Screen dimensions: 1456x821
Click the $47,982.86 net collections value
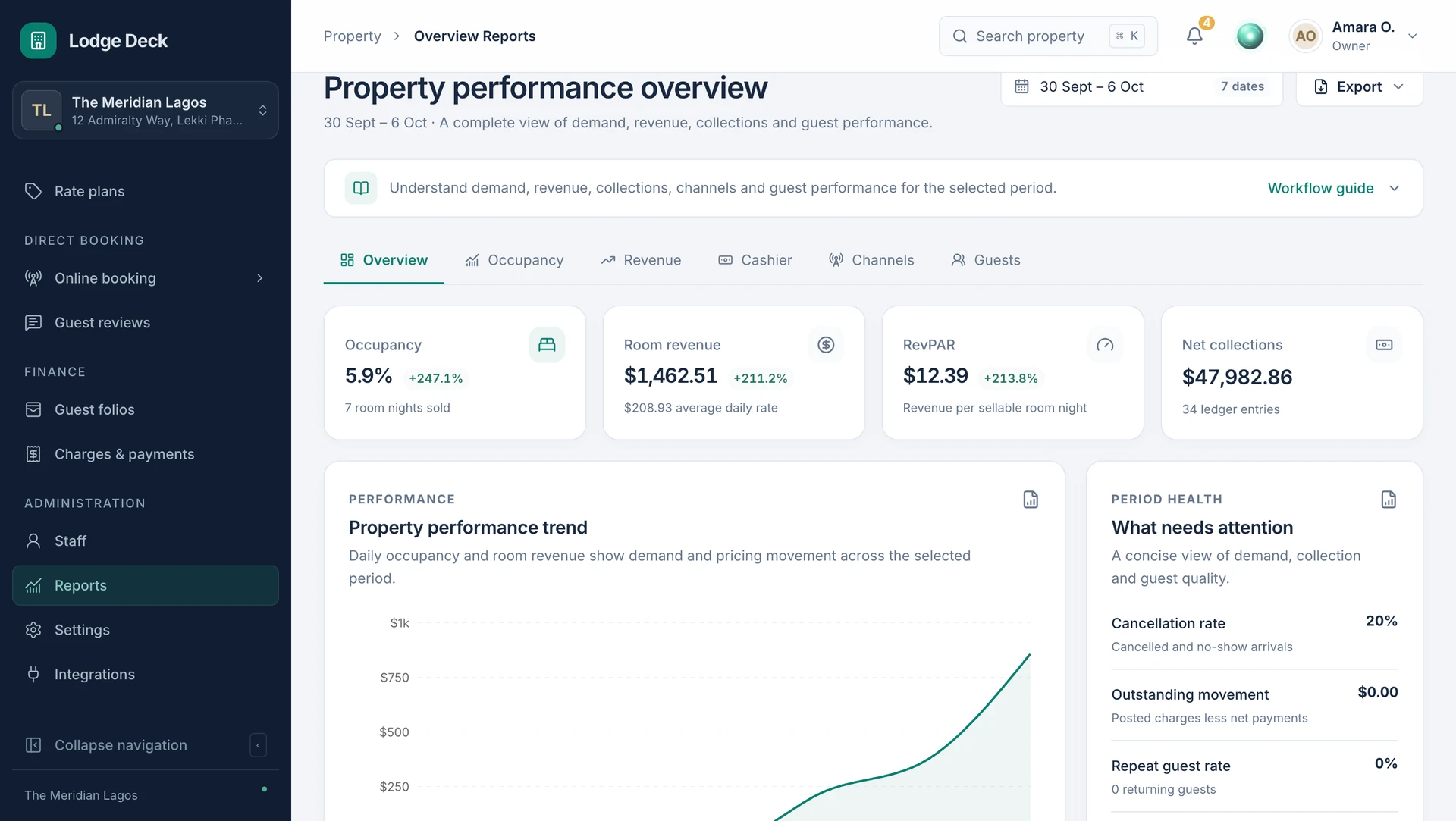(x=1237, y=377)
